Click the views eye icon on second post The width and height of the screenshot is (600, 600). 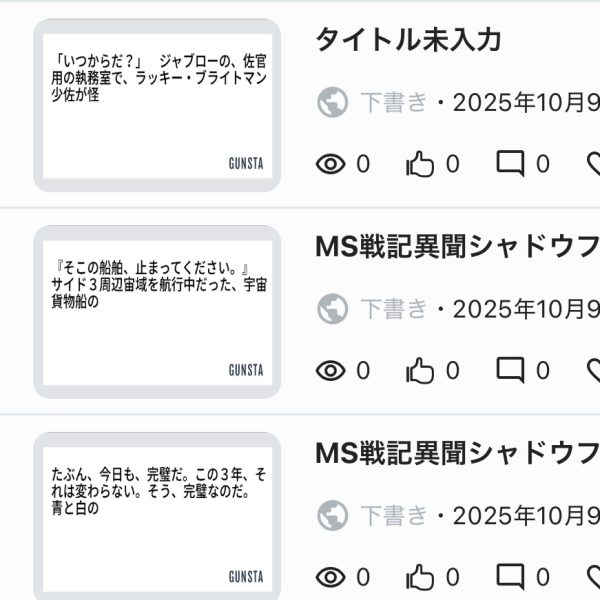tap(330, 371)
